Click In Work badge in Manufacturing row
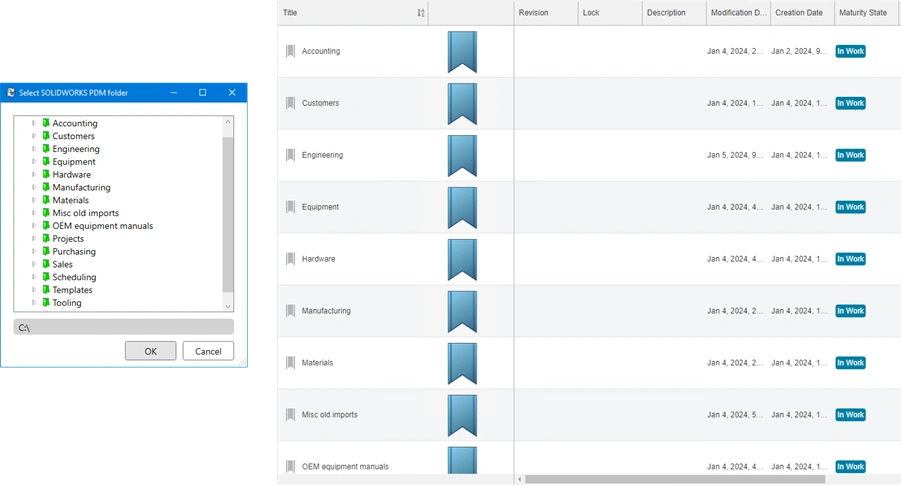Image resolution: width=901 pixels, height=486 pixels. point(850,311)
